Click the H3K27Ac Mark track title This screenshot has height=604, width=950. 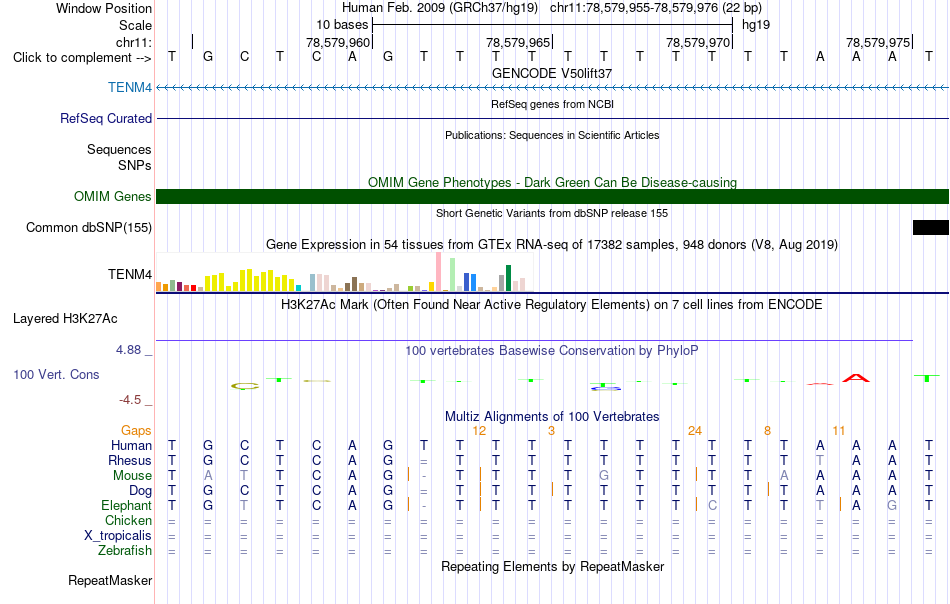552,304
